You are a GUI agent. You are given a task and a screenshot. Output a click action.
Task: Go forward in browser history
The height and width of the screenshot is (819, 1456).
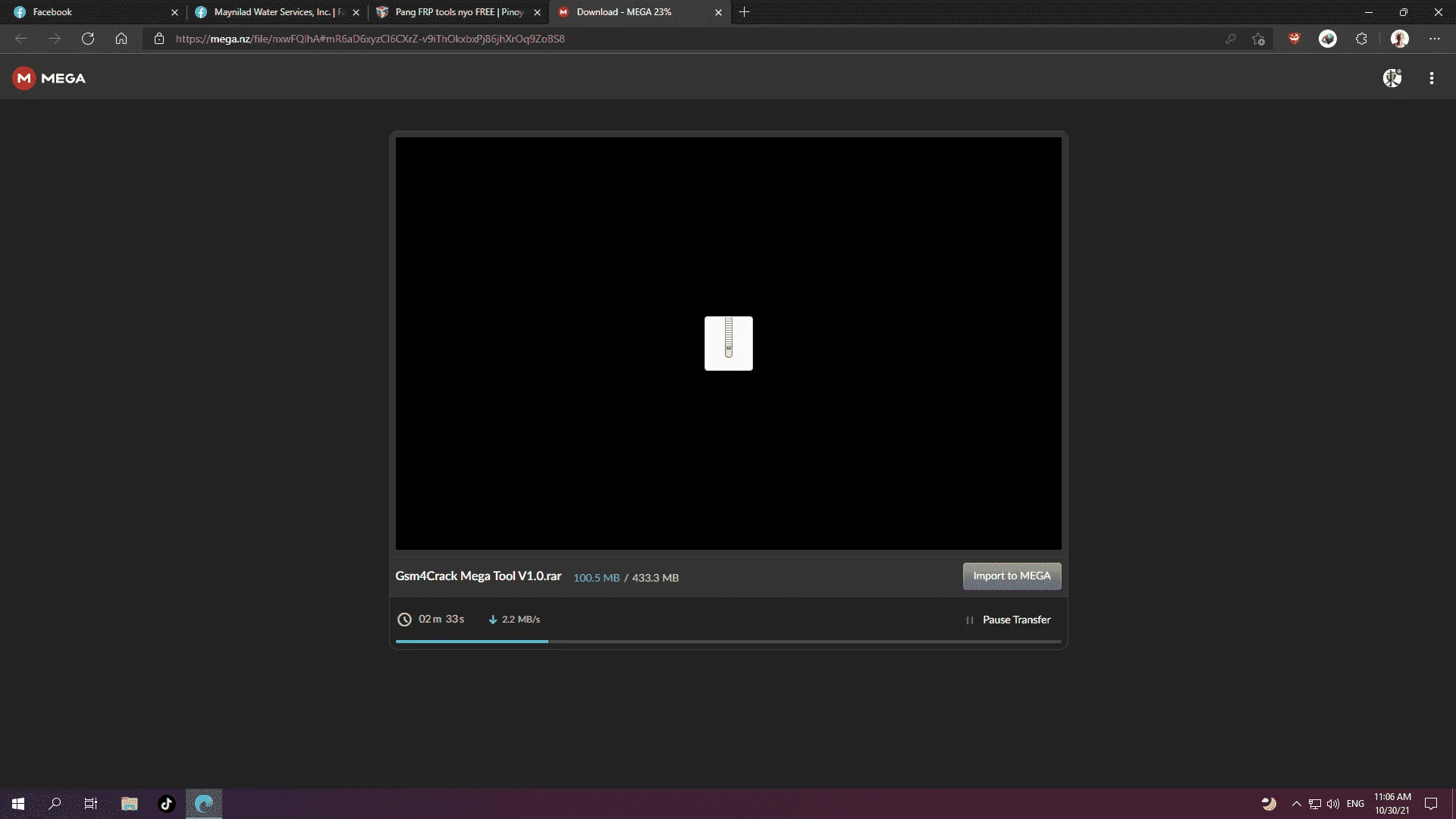(x=55, y=39)
